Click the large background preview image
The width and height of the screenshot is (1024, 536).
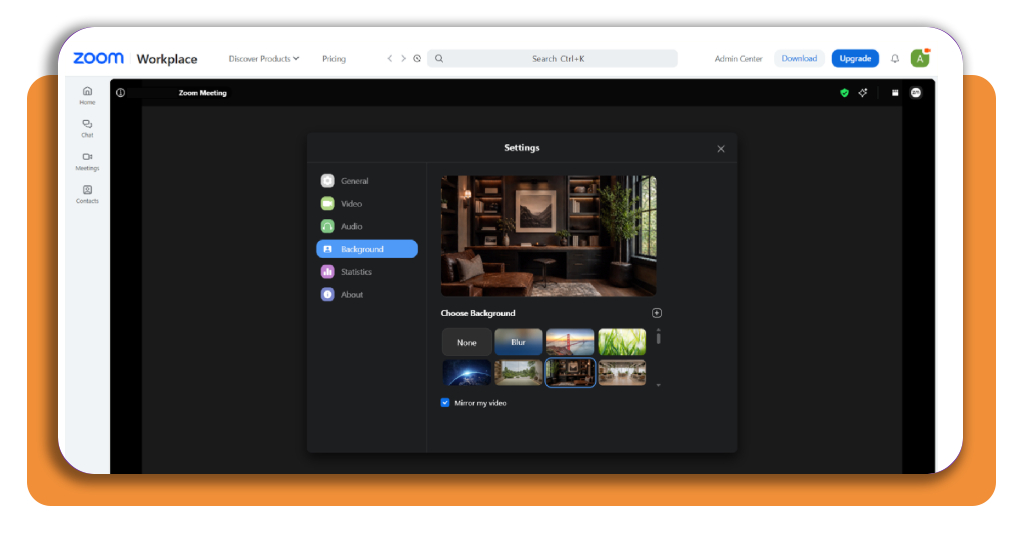[549, 236]
